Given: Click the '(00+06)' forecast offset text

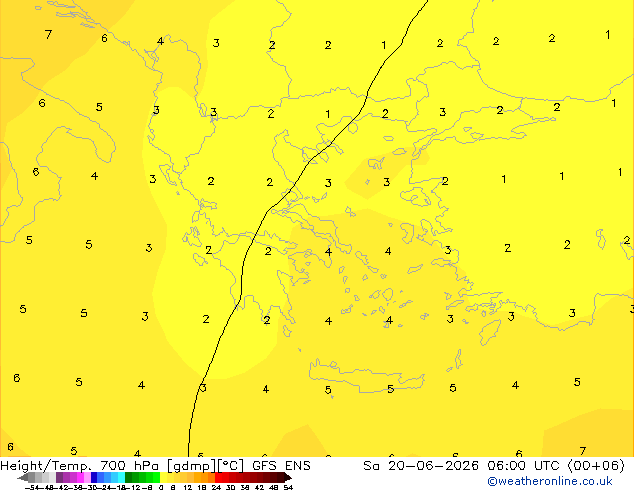Looking at the screenshot, I should [x=596, y=466].
